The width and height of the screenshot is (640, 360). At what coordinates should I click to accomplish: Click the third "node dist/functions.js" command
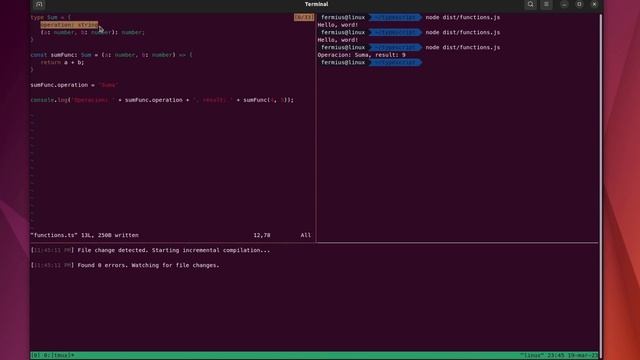point(462,47)
